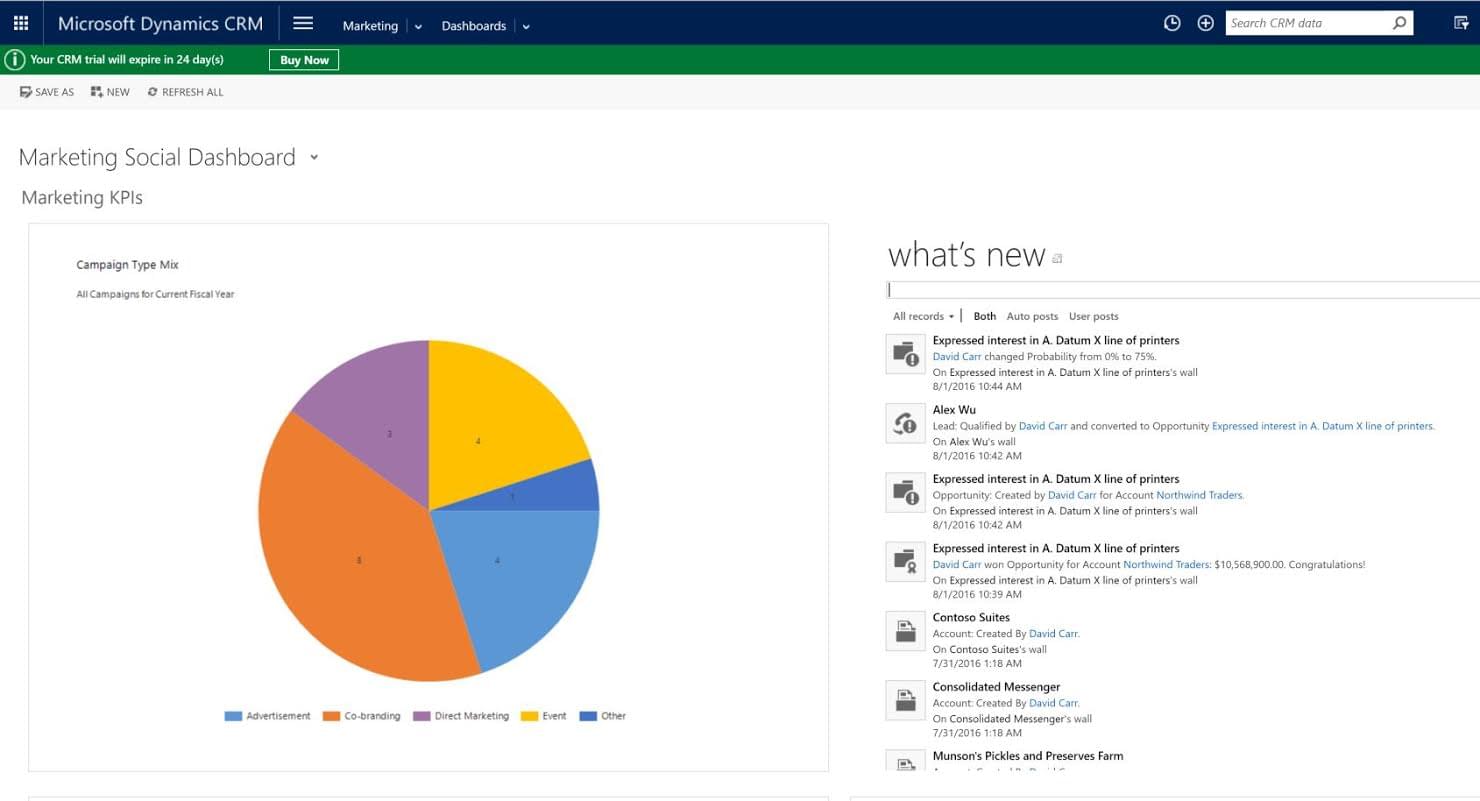Click the icon beside Opportunity Created post

tap(905, 493)
